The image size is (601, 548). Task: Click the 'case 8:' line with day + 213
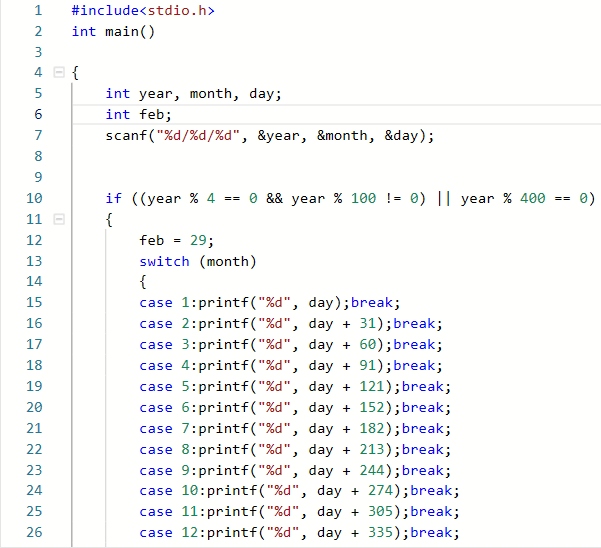point(295,449)
